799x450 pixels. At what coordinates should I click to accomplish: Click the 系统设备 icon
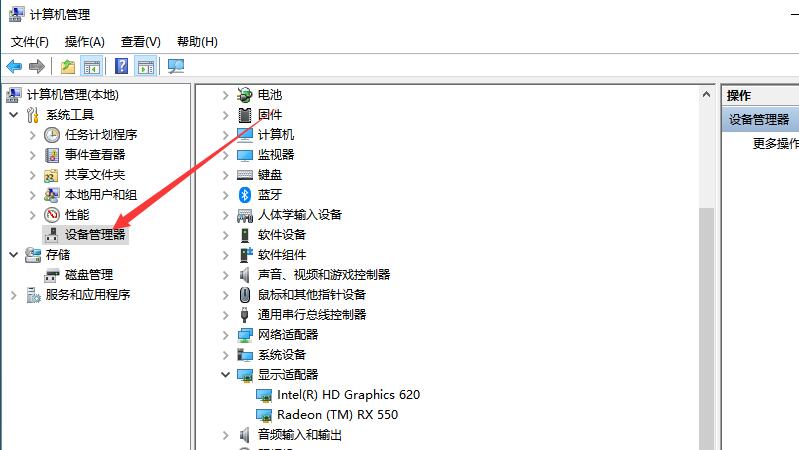pos(245,355)
